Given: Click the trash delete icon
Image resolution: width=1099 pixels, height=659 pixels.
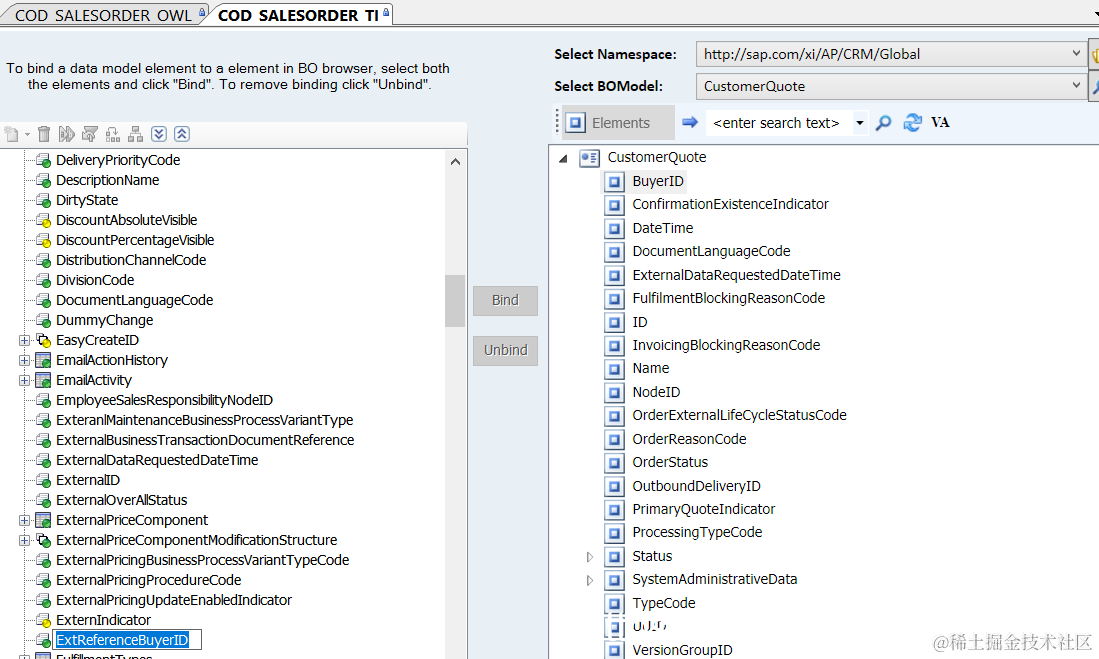Looking at the screenshot, I should pos(43,134).
